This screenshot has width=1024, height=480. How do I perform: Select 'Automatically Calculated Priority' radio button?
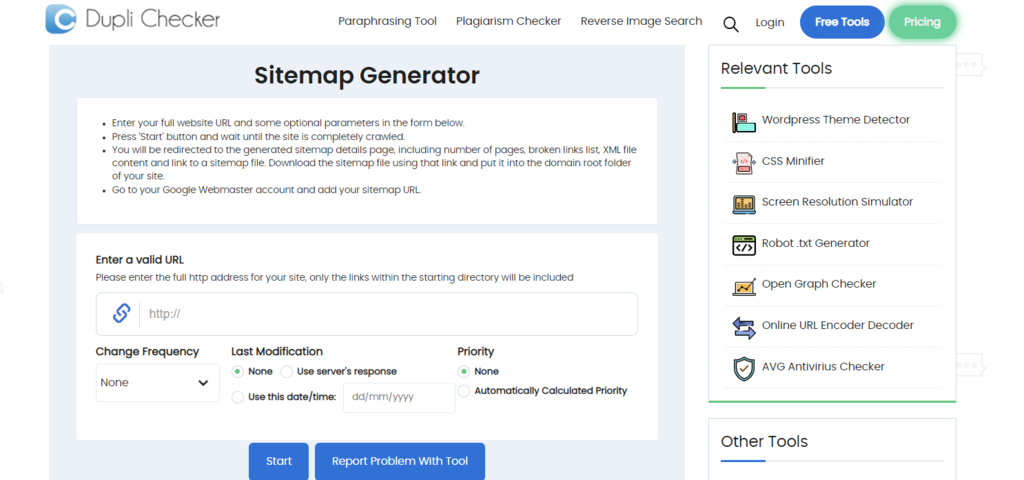click(464, 391)
